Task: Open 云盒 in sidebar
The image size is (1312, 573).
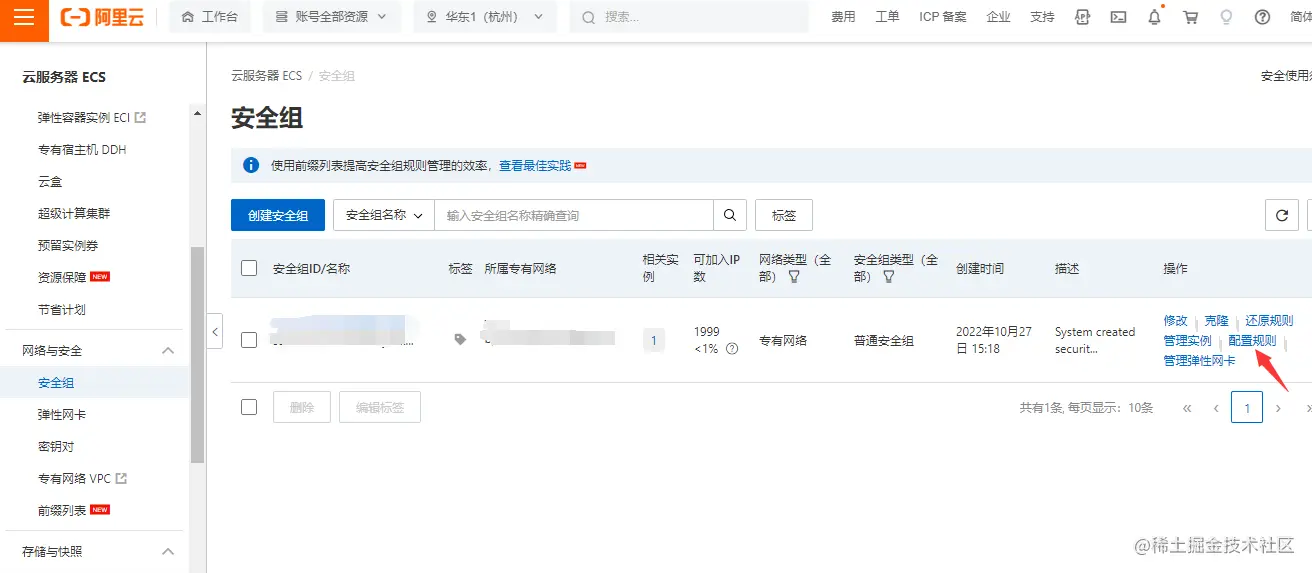Action: pos(50,182)
